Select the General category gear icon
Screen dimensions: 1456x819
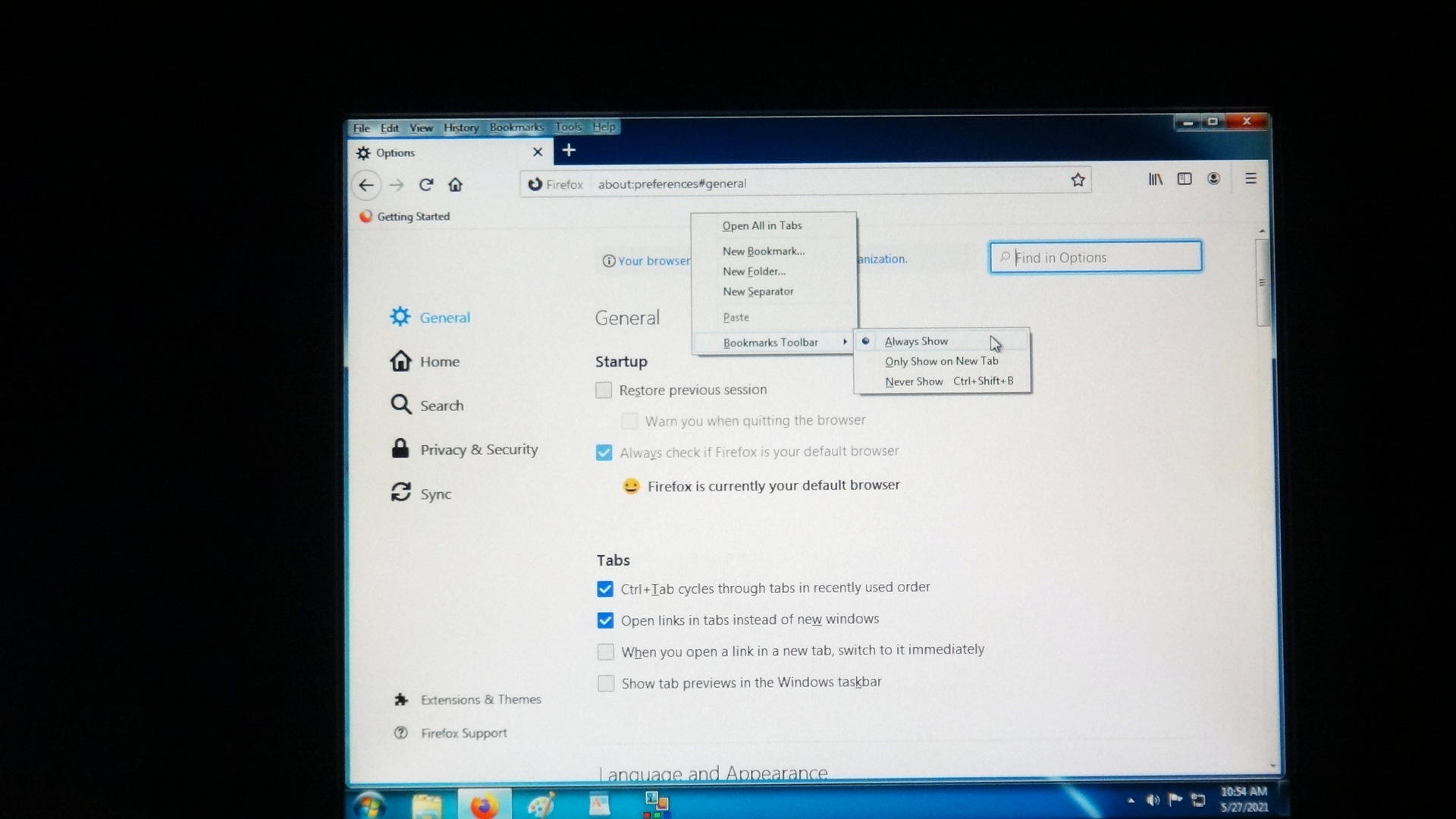pyautogui.click(x=400, y=316)
